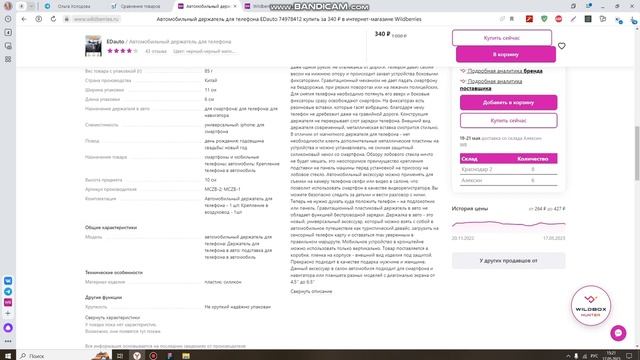
Task: Click В корзину pink header button
Action: pos(506,54)
